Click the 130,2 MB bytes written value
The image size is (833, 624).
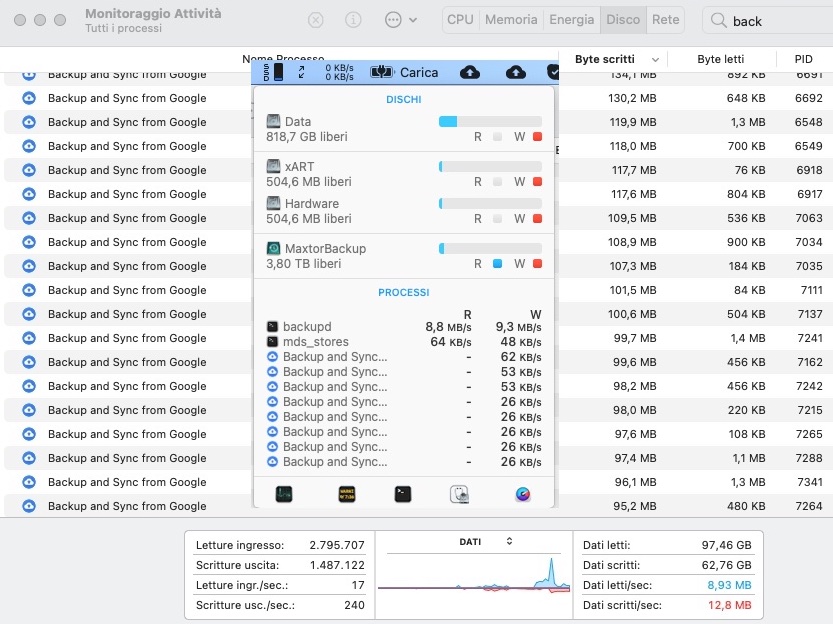(632, 98)
